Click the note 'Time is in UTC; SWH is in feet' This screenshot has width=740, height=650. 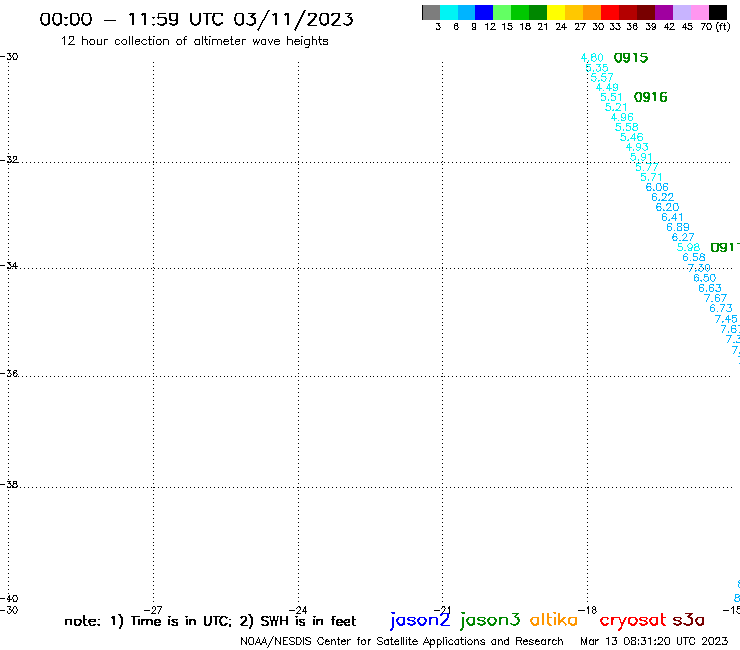tap(210, 621)
